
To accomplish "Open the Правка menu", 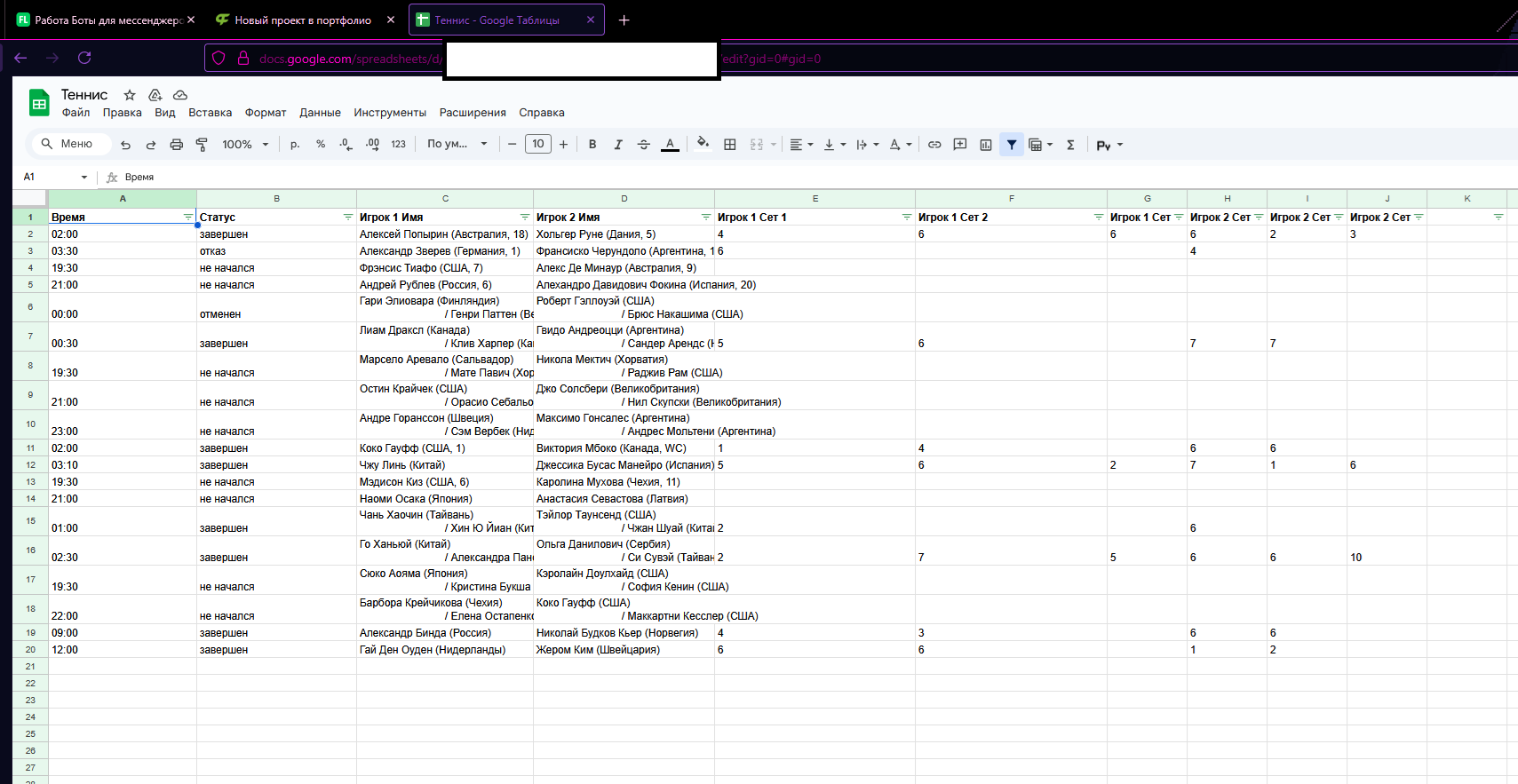I will pyautogui.click(x=122, y=113).
